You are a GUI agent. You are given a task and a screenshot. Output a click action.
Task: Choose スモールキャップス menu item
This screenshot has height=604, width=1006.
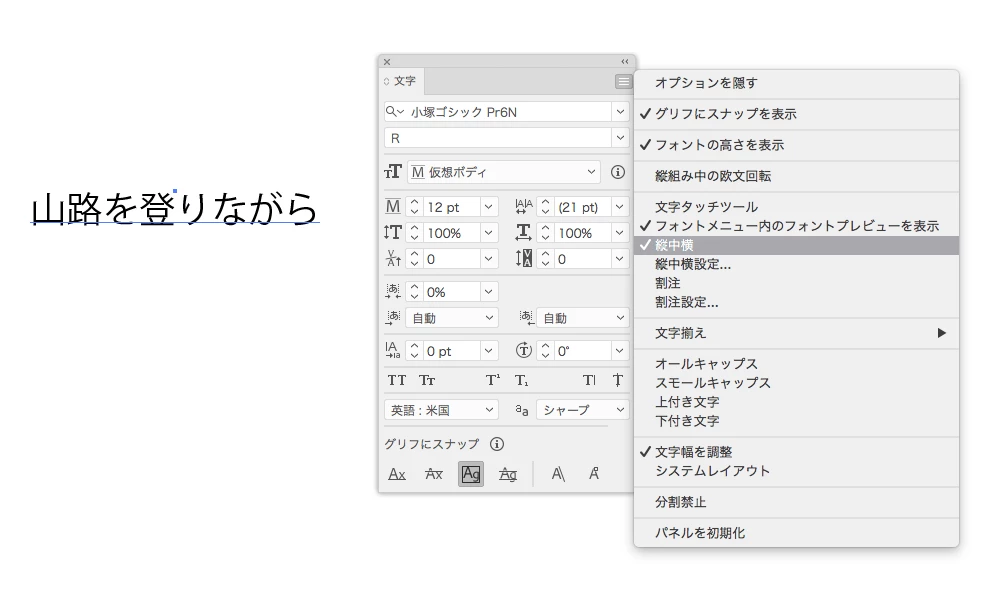(x=796, y=383)
